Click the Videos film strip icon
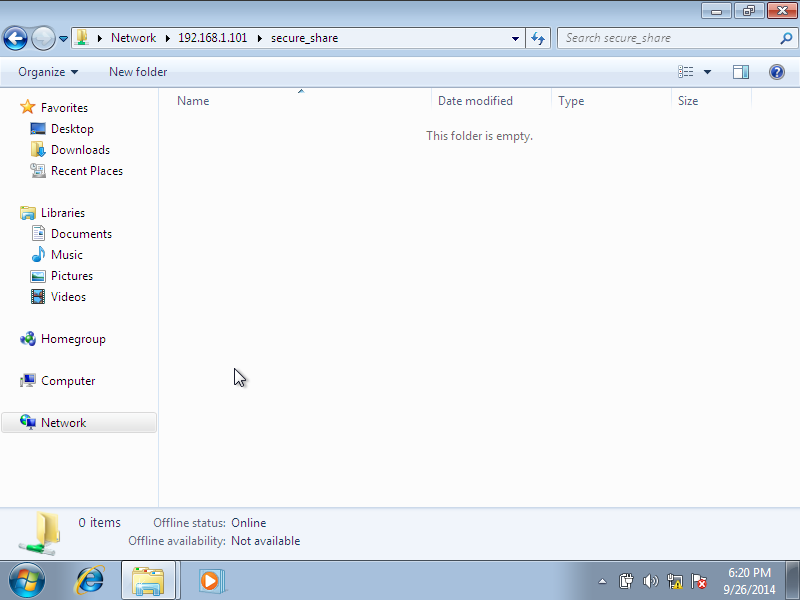Image resolution: width=800 pixels, height=600 pixels. (38, 296)
